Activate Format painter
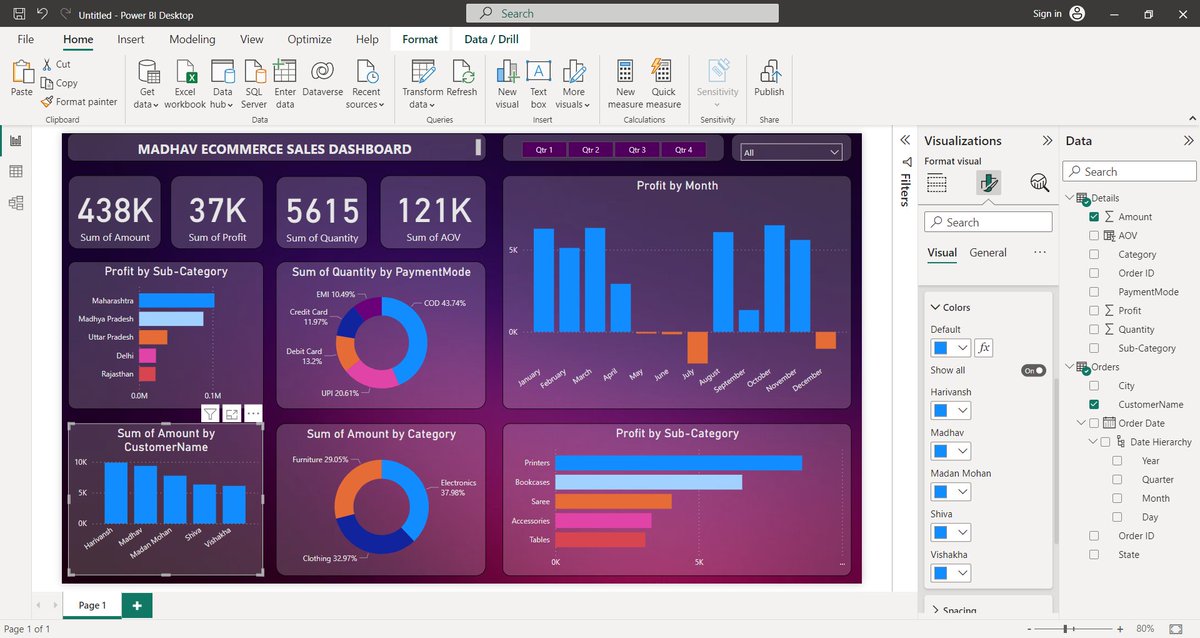 click(79, 102)
